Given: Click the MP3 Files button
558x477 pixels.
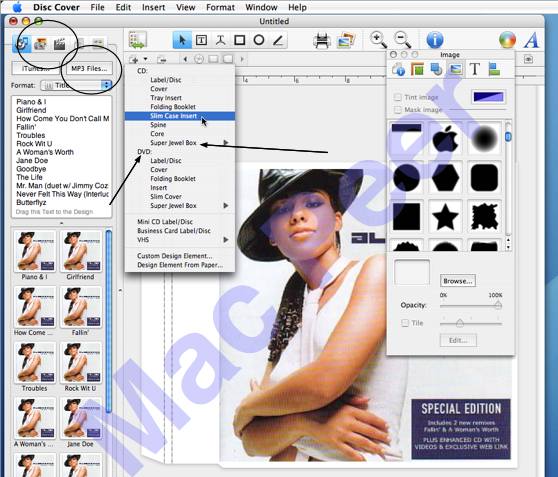Looking at the screenshot, I should click(x=89, y=68).
